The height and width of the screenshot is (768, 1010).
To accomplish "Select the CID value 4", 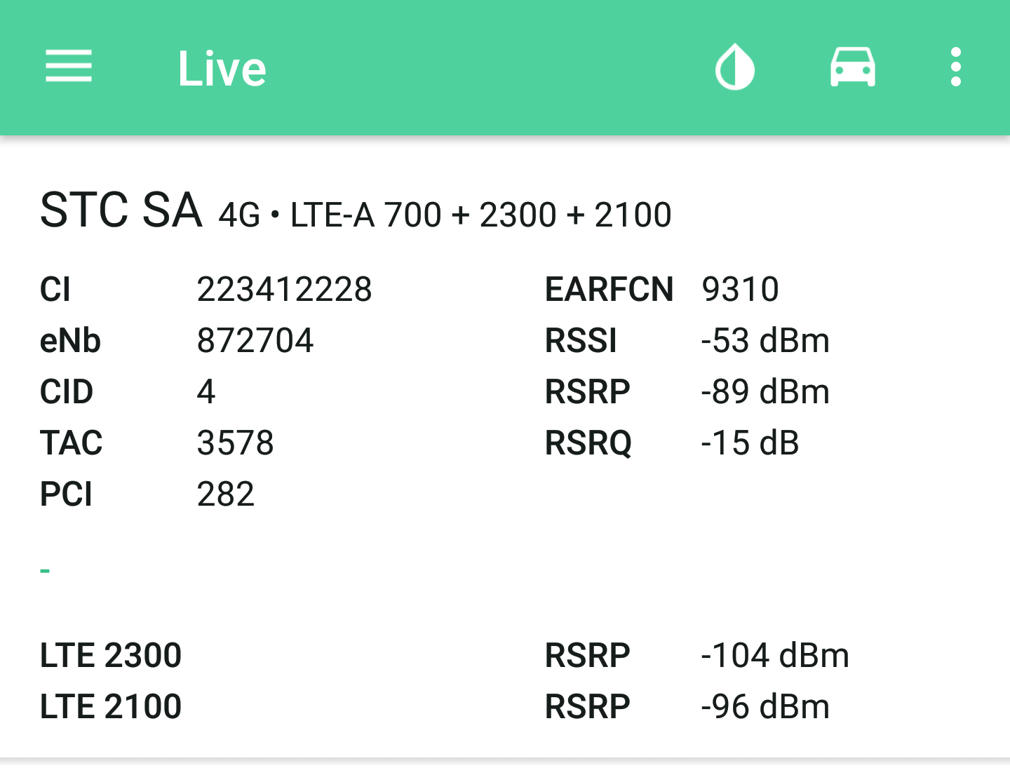I will point(205,391).
